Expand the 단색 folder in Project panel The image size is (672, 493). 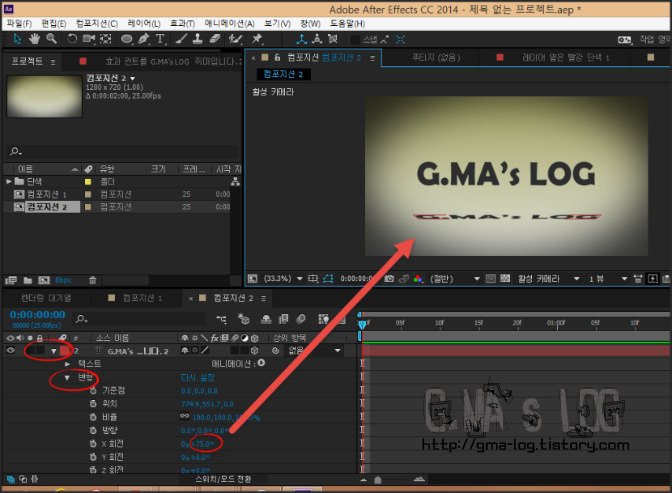pos(9,181)
